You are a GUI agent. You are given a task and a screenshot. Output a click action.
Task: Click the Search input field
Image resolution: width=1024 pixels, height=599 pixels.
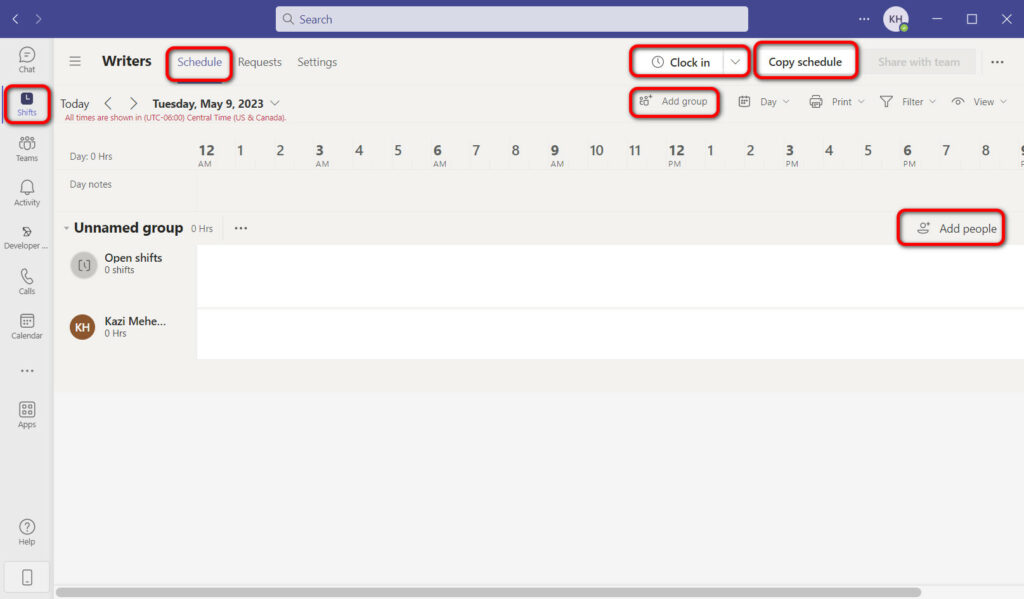click(512, 19)
